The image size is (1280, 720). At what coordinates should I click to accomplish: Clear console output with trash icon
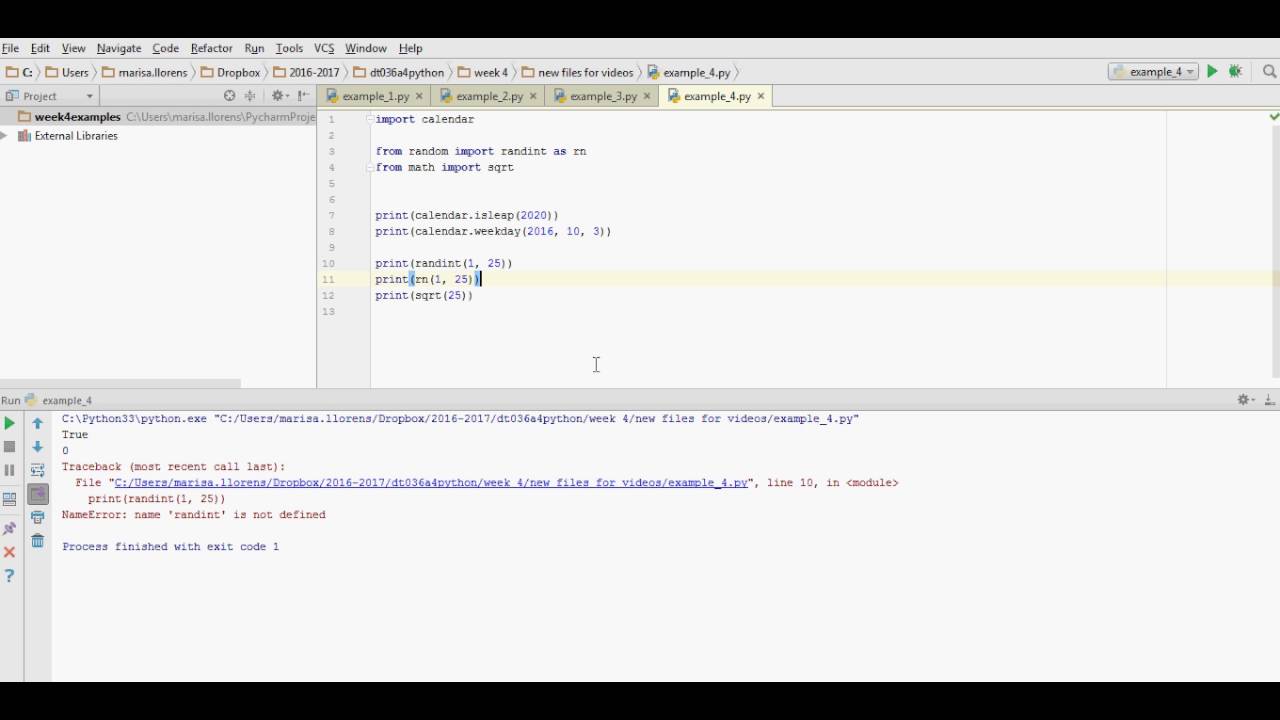coord(38,541)
